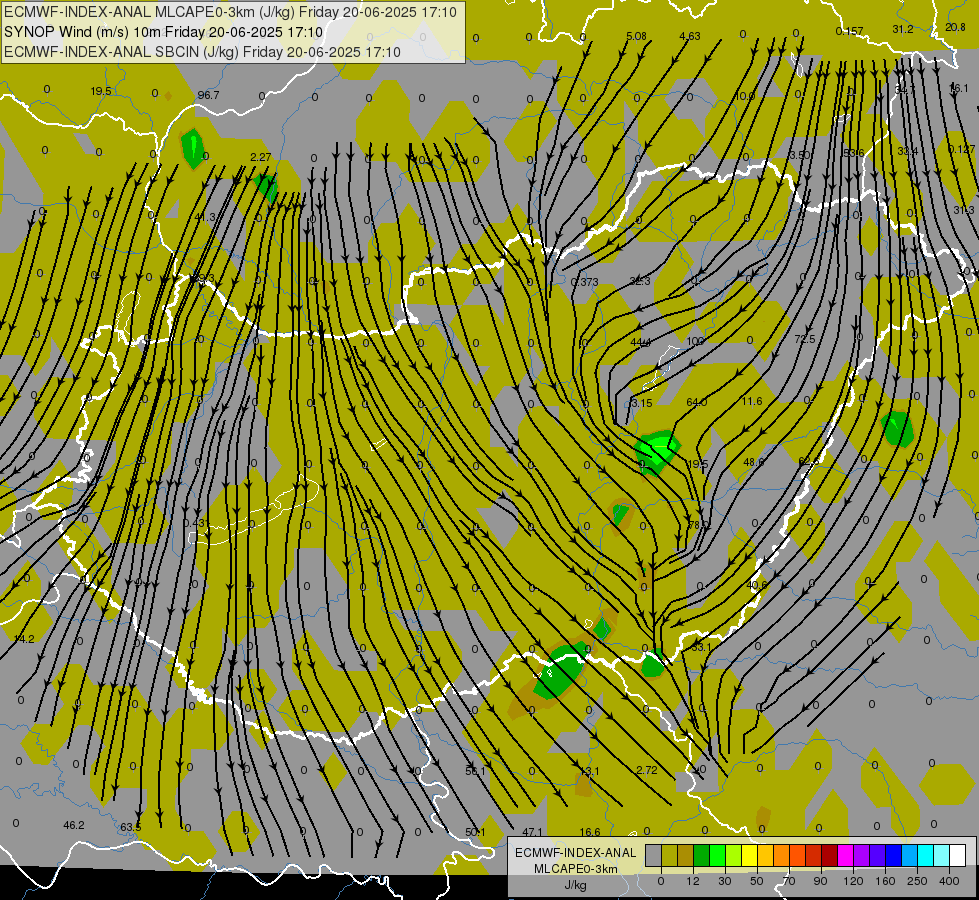Click the map value 64.0
The image size is (979, 900).
click(x=697, y=402)
